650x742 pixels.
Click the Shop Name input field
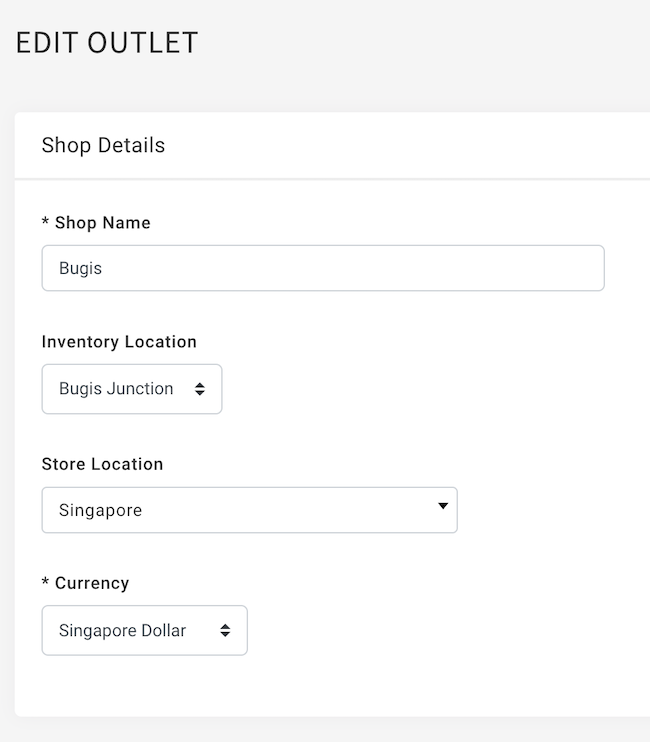pyautogui.click(x=323, y=268)
